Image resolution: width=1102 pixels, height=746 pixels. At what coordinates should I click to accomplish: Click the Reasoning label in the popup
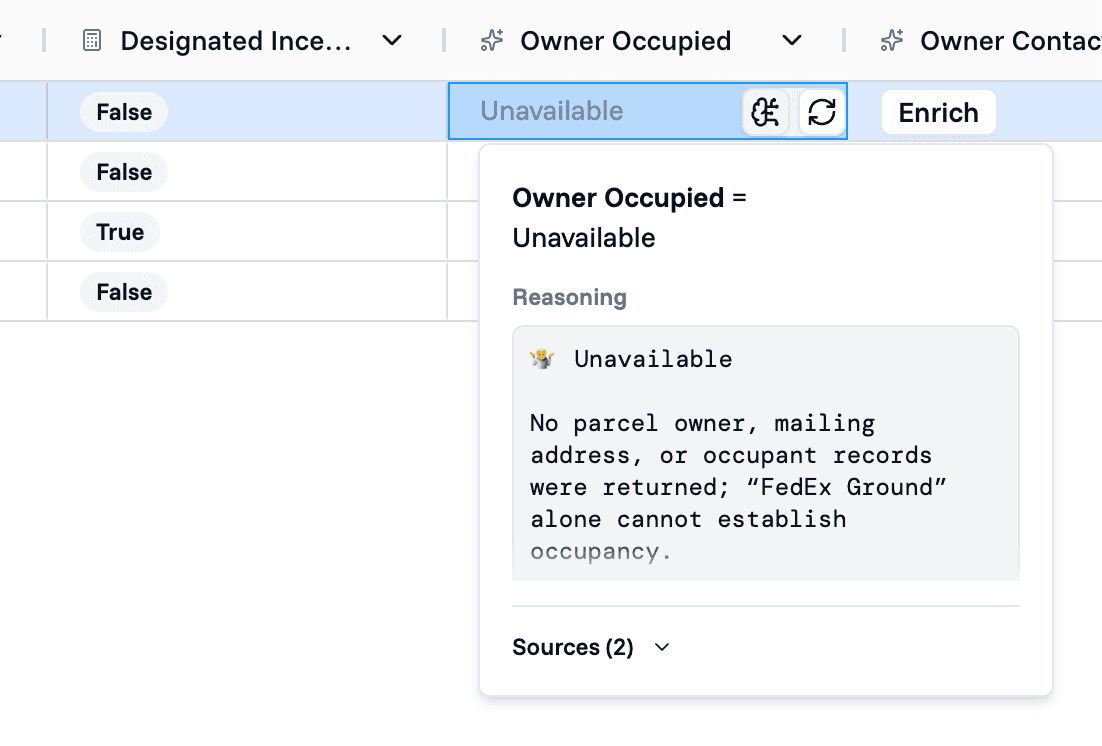tap(569, 297)
